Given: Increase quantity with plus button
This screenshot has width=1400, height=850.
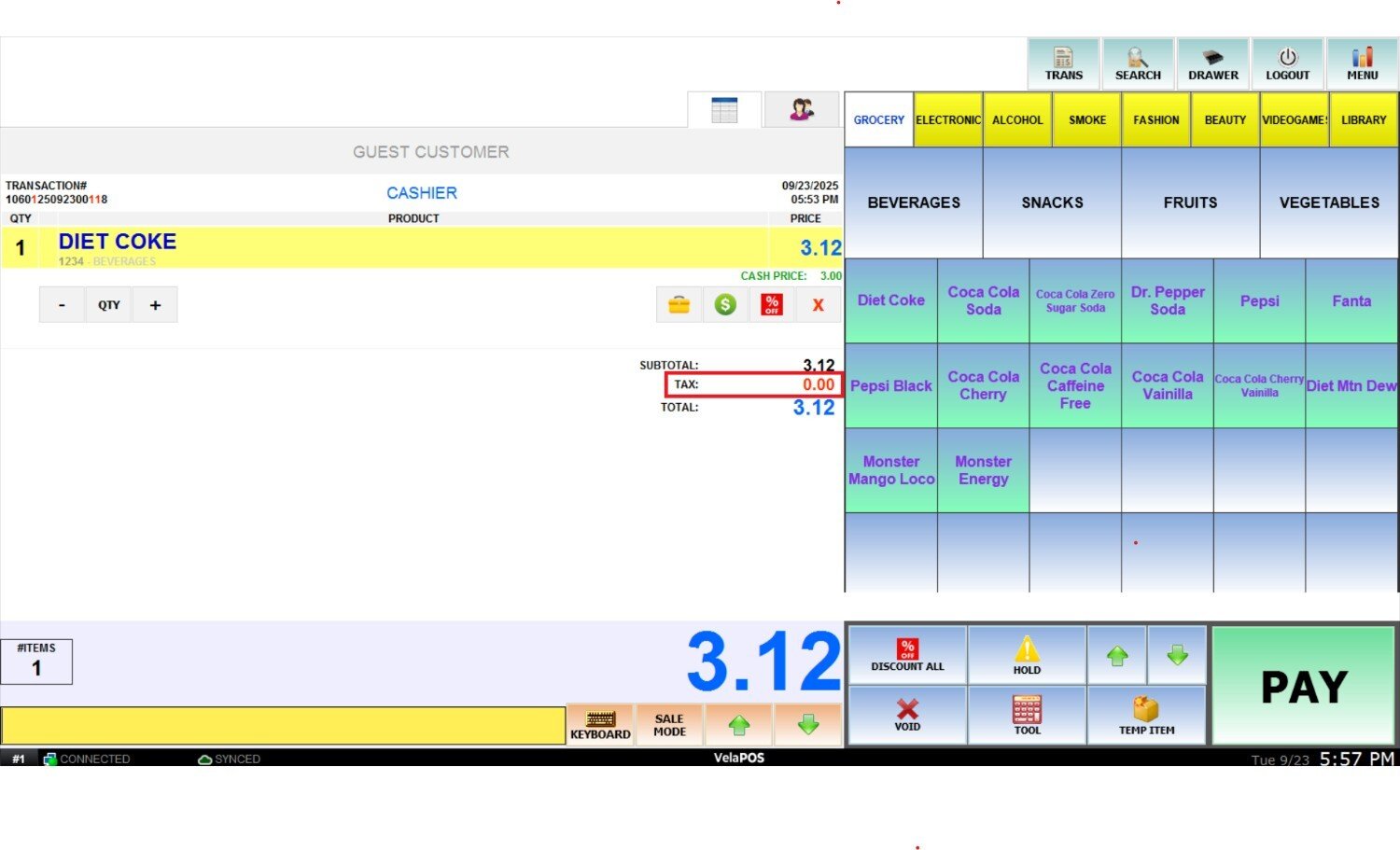Looking at the screenshot, I should click(155, 305).
